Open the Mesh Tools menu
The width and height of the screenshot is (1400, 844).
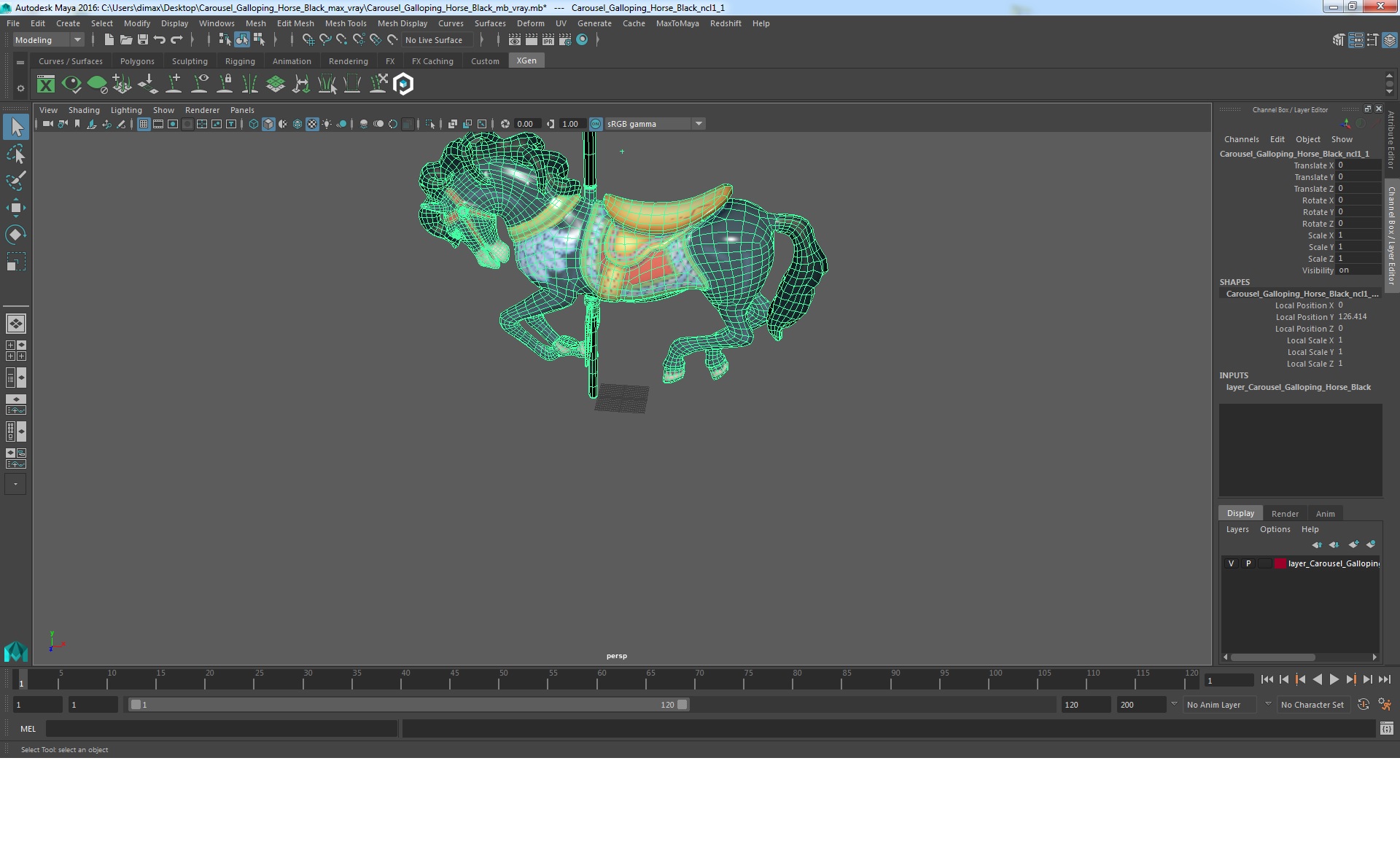345,23
